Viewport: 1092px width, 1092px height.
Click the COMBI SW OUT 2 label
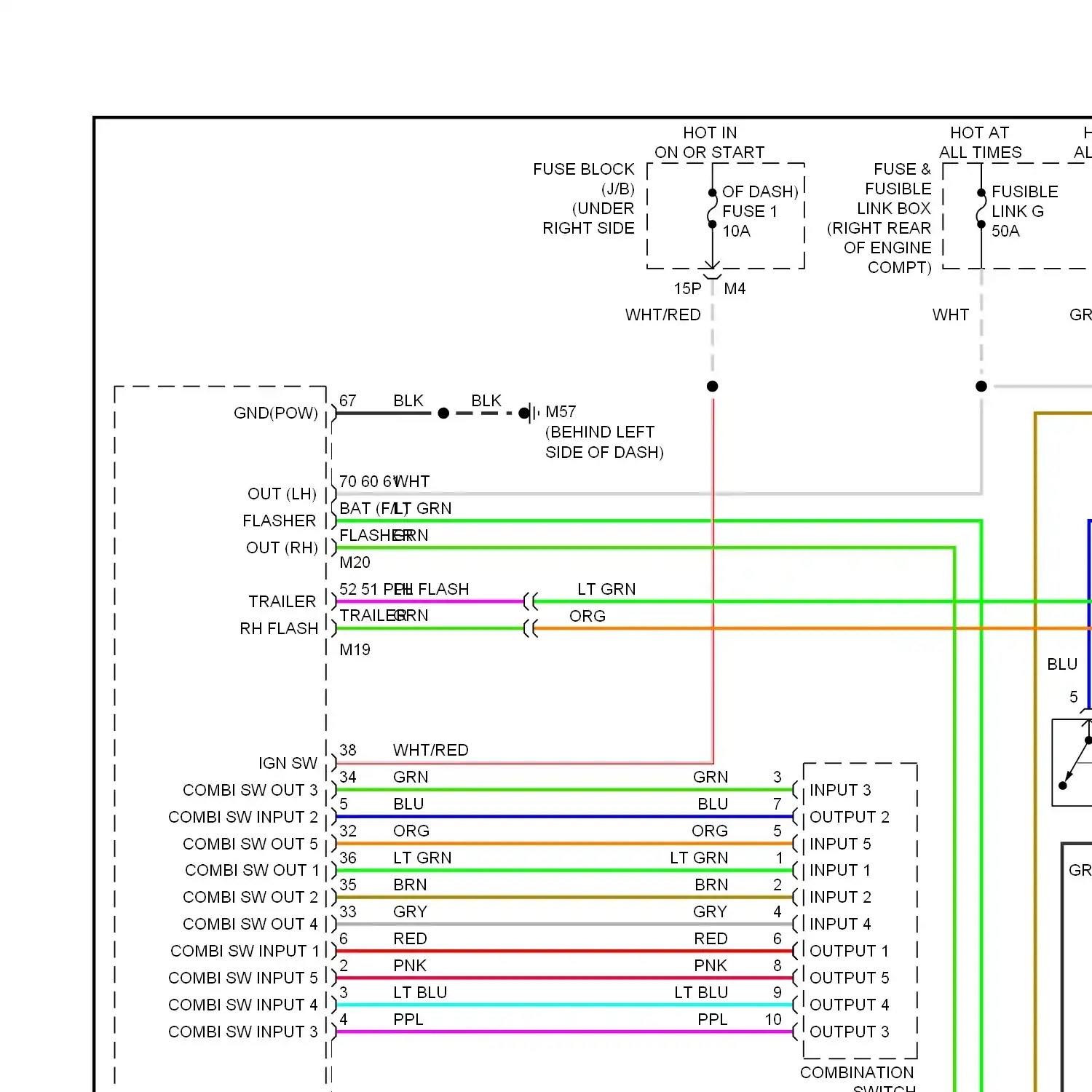(250, 898)
